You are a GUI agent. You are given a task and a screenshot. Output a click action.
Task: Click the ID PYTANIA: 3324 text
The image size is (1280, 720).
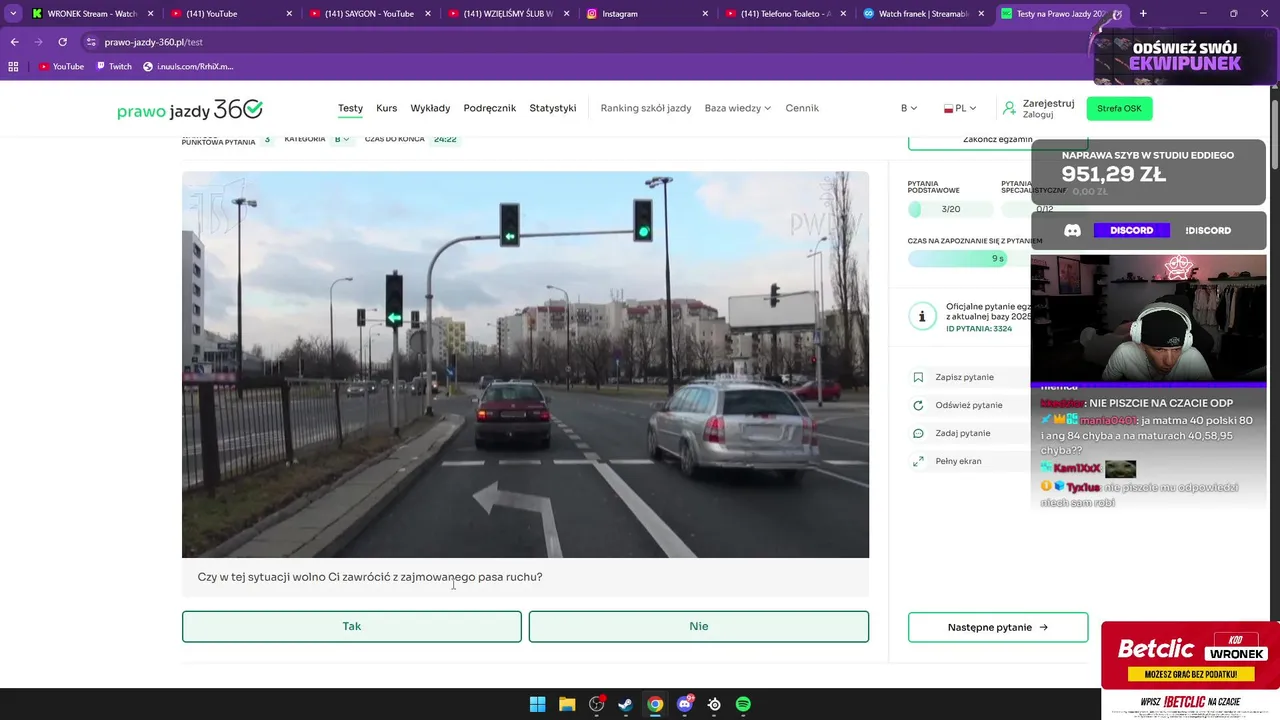click(979, 329)
